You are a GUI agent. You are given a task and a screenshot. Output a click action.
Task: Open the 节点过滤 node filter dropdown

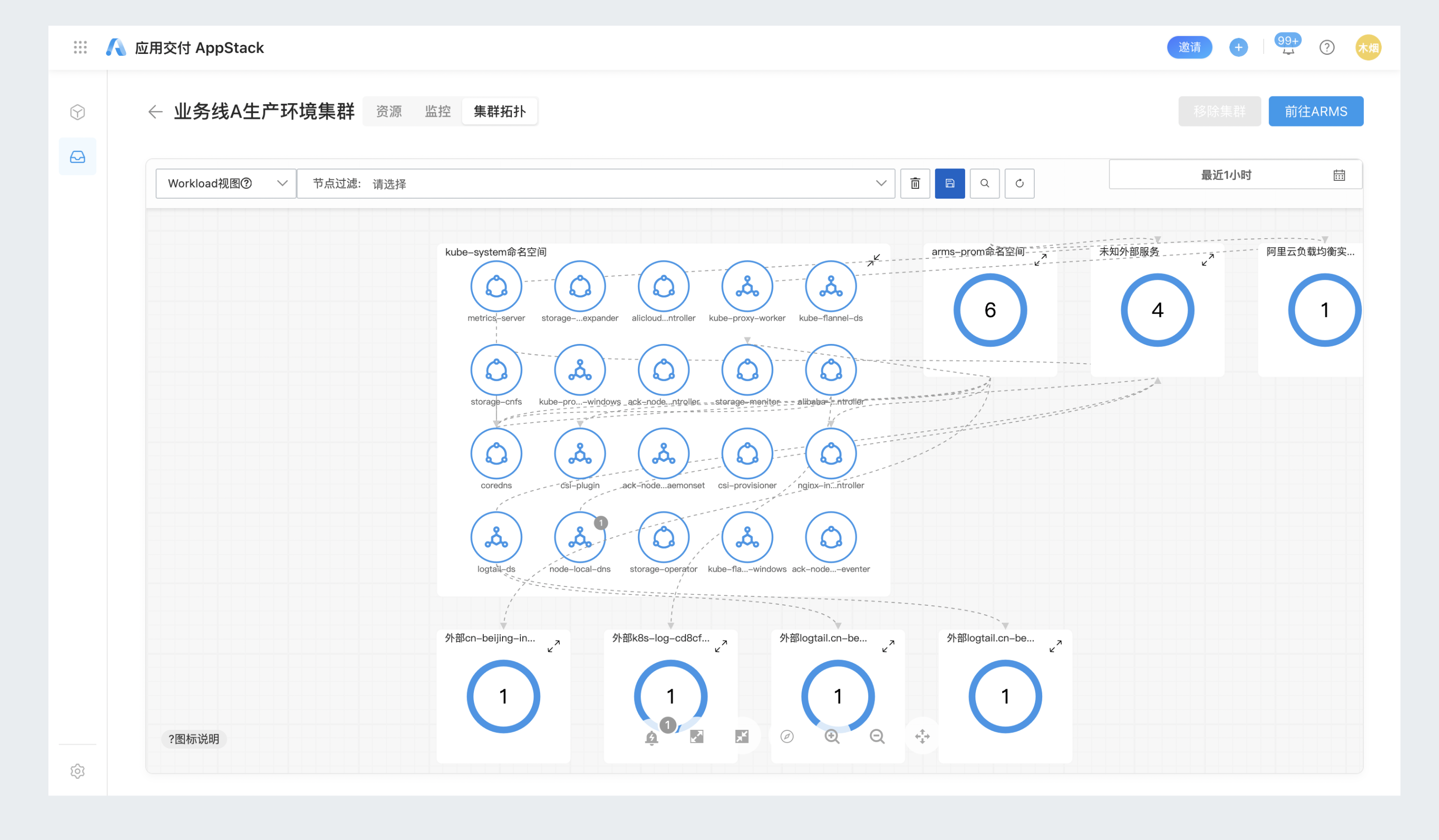(x=595, y=183)
